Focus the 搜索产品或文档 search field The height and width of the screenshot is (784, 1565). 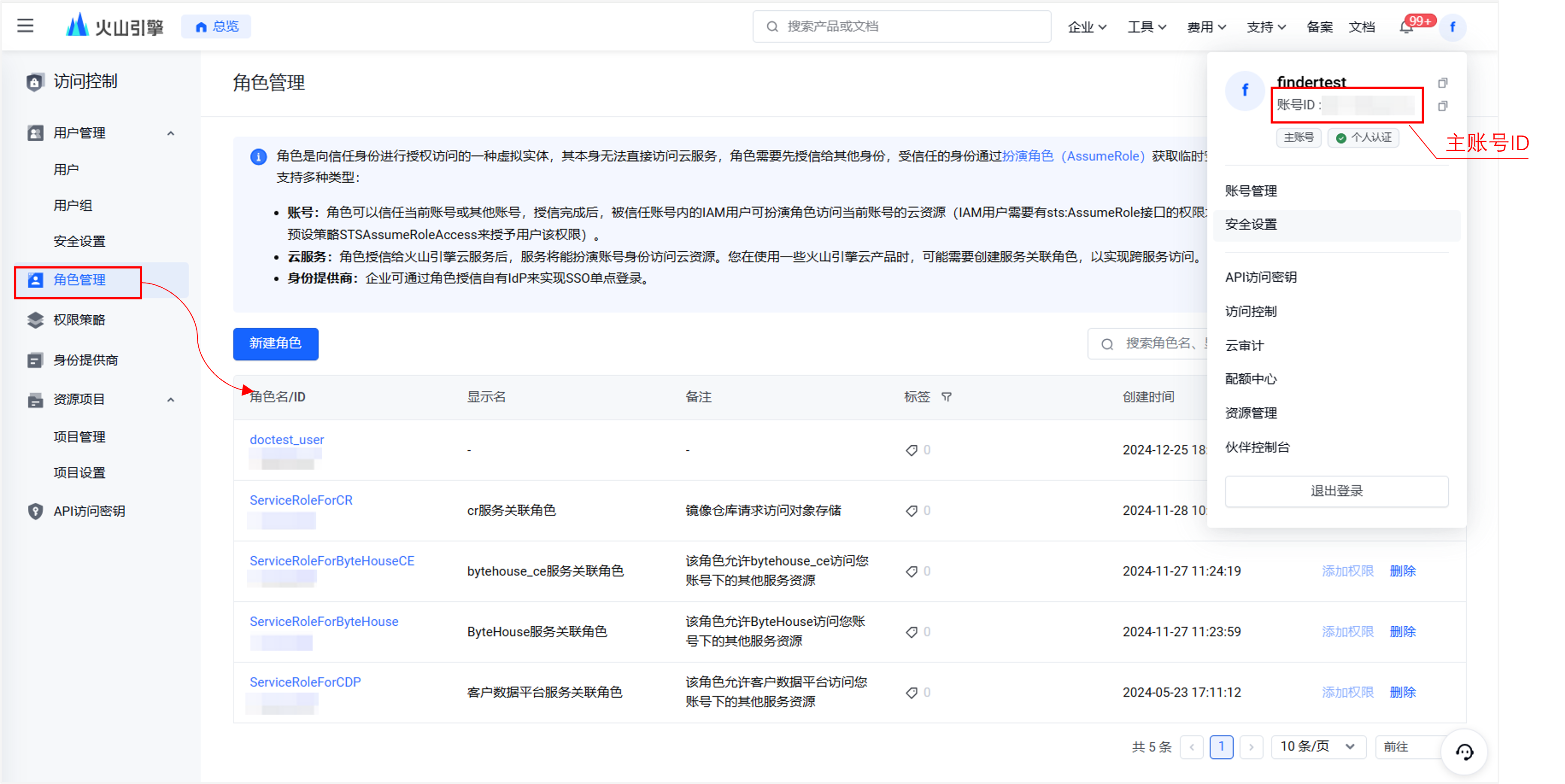(902, 27)
